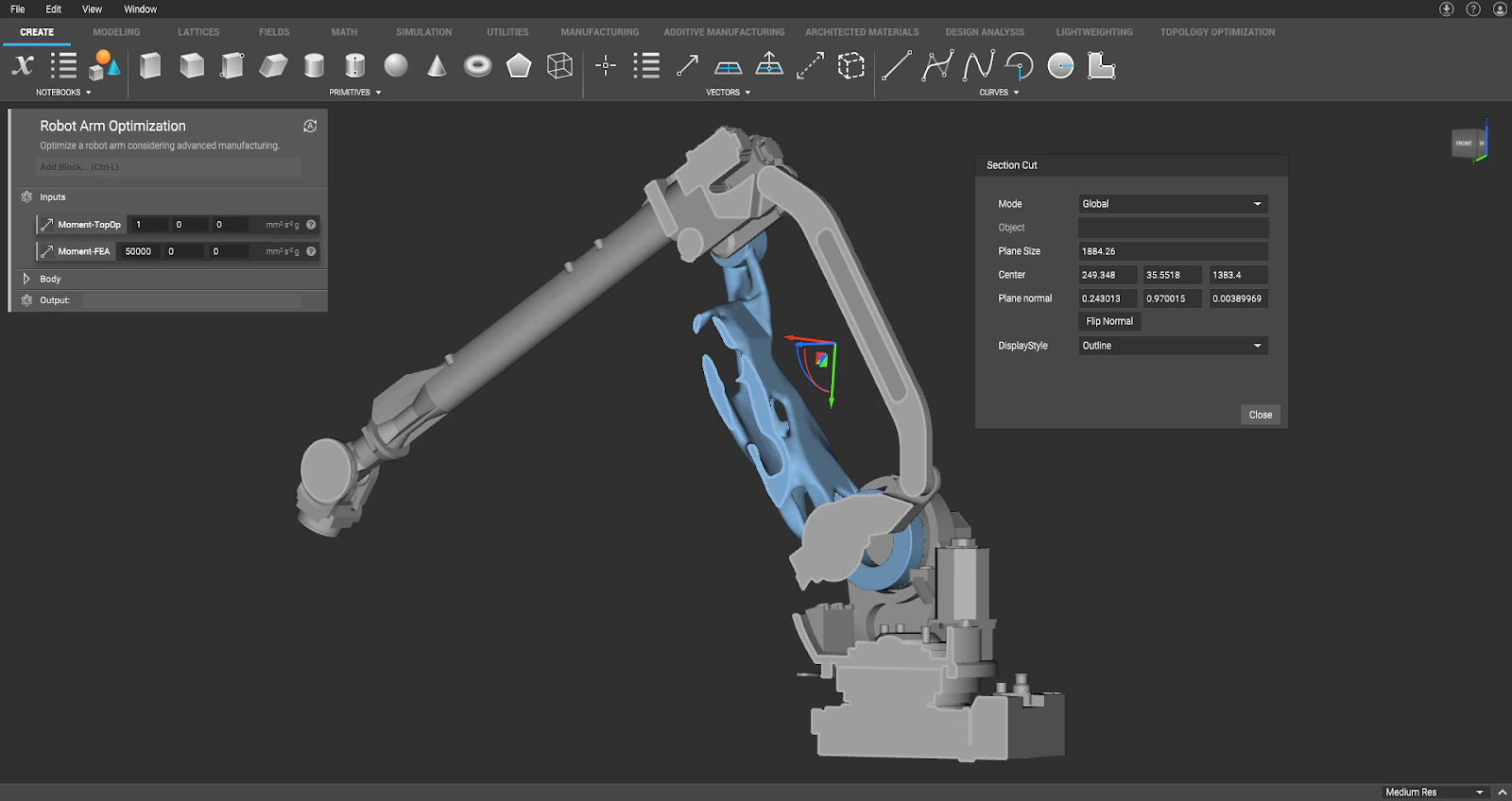The image size is (1512, 801).
Task: Click the Torus primitive icon
Action: pos(478,65)
